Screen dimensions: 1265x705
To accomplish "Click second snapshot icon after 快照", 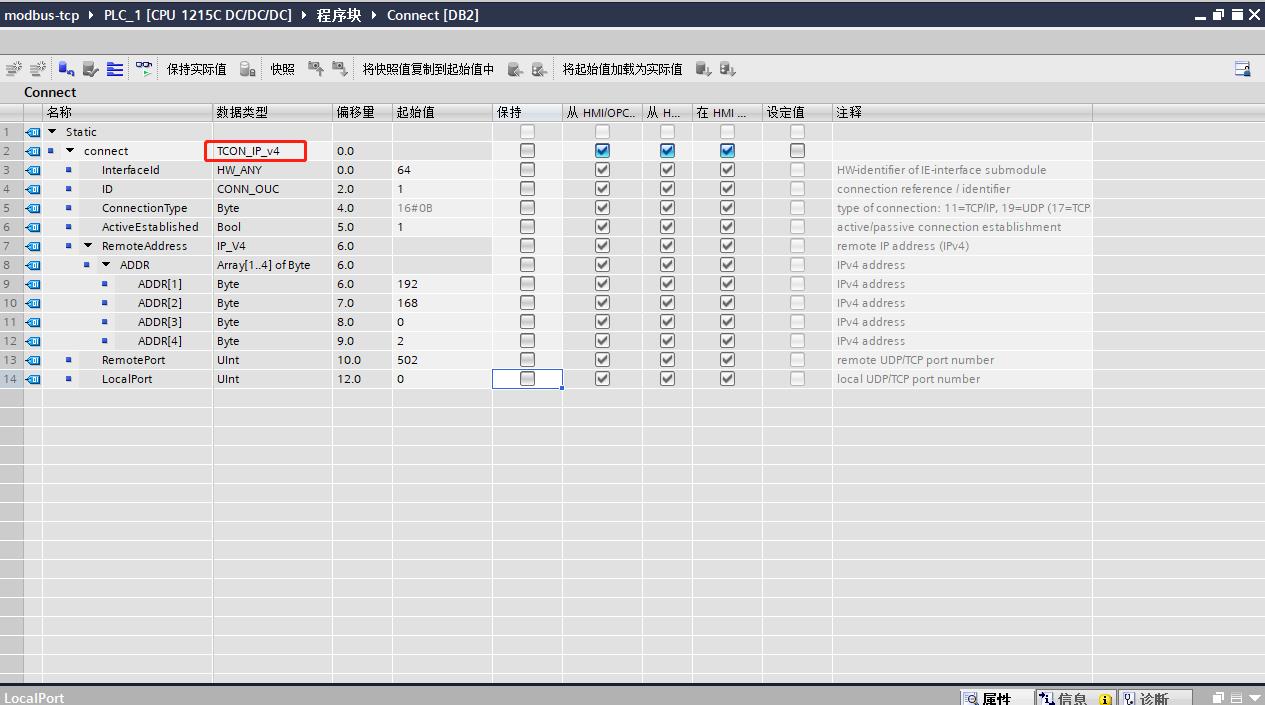I will tap(340, 69).
